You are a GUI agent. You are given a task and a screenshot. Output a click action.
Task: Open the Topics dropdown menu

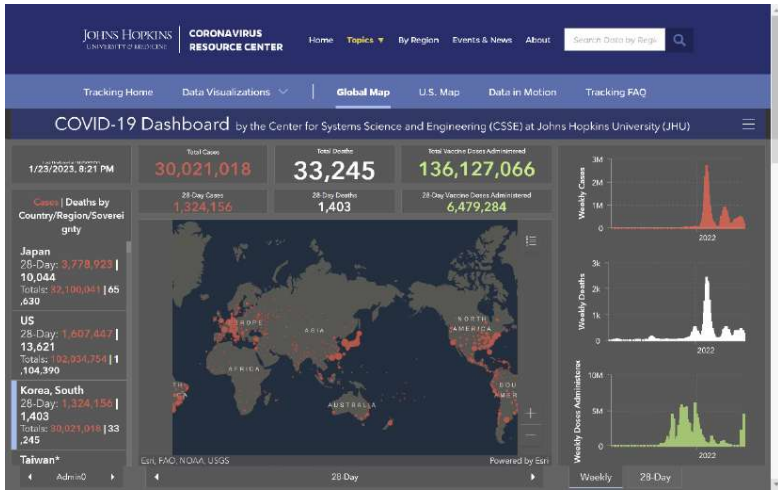pos(365,40)
